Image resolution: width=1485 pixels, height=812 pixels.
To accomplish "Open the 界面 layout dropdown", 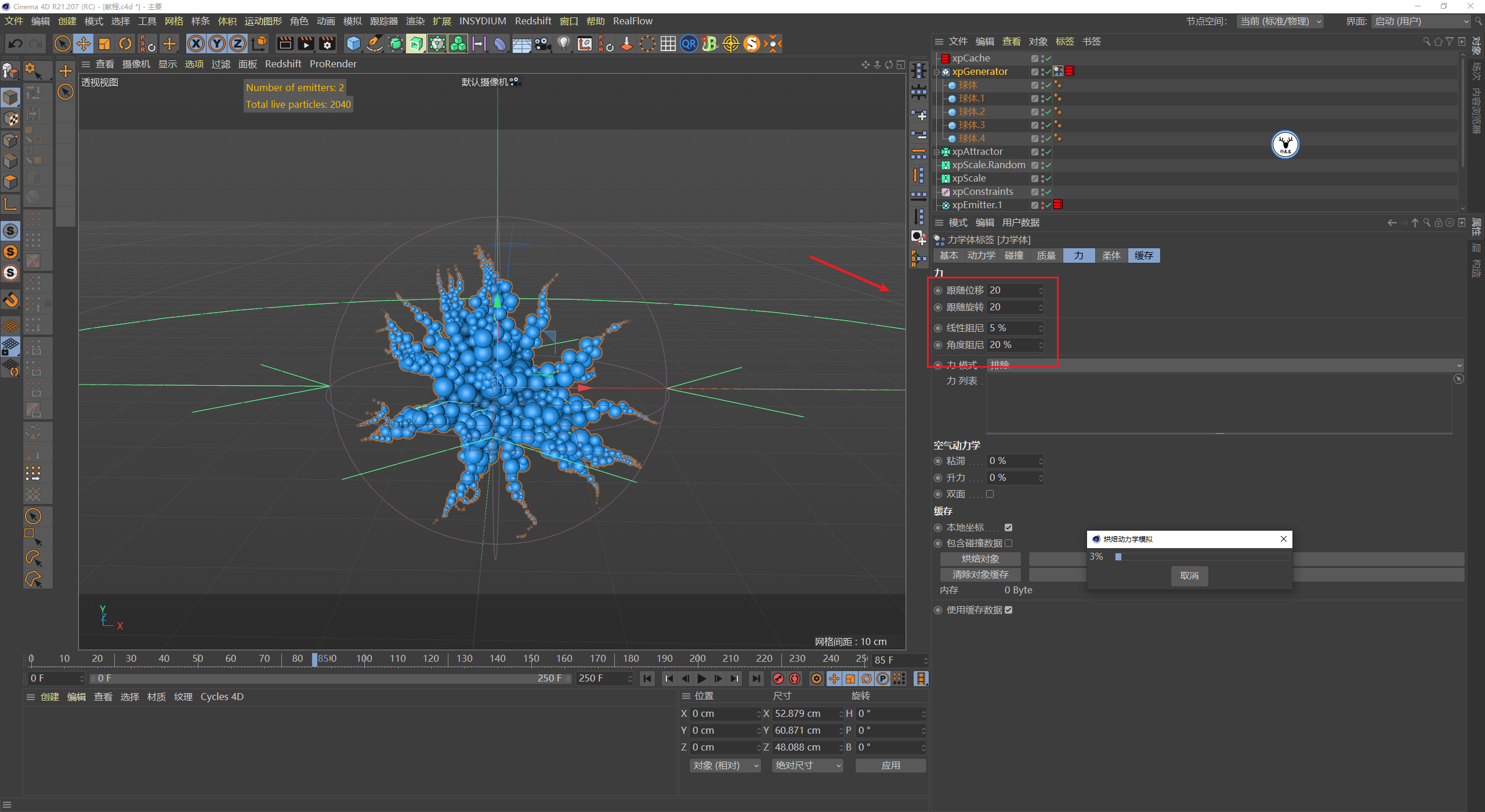I will (1421, 21).
